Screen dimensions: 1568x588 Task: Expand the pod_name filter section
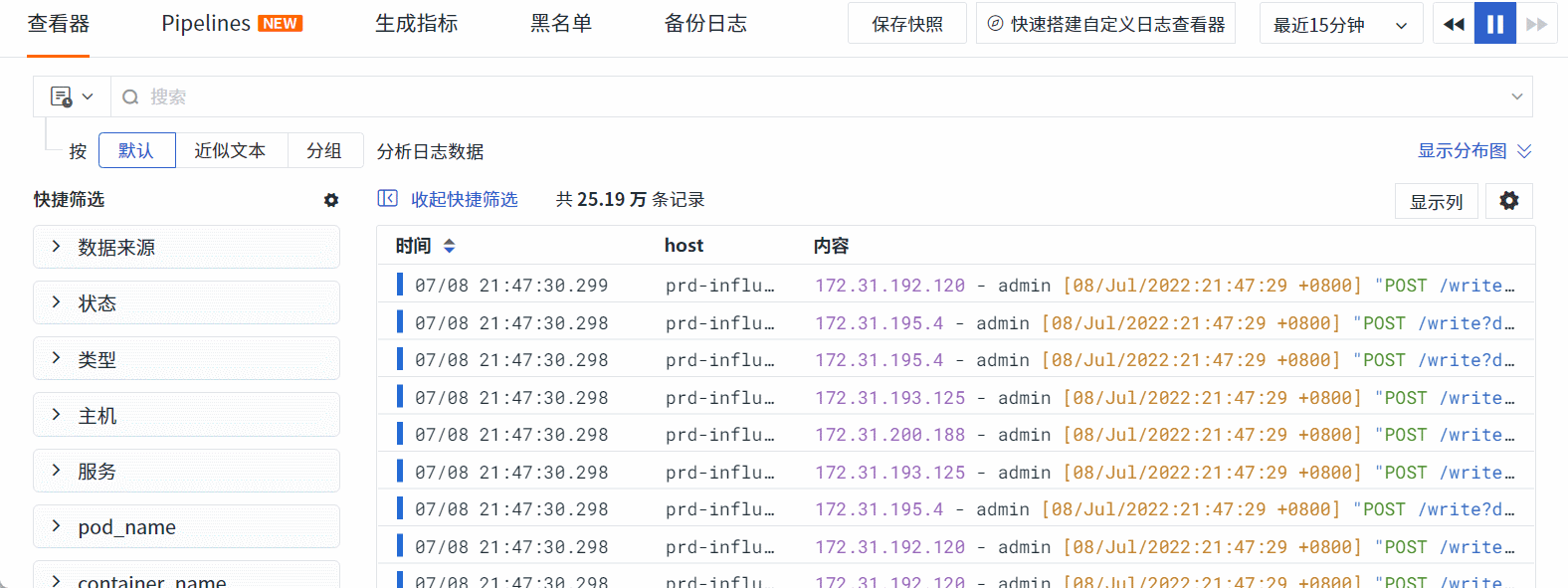[x=186, y=526]
